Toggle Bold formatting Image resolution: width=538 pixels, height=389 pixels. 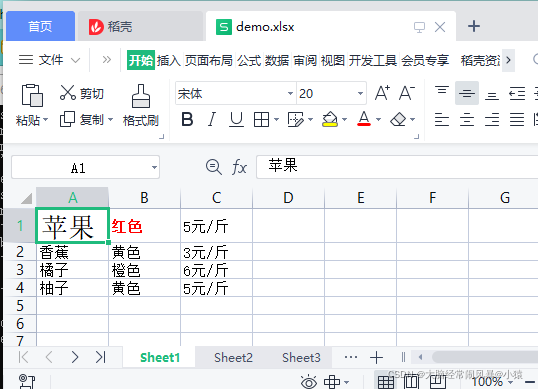(187, 120)
